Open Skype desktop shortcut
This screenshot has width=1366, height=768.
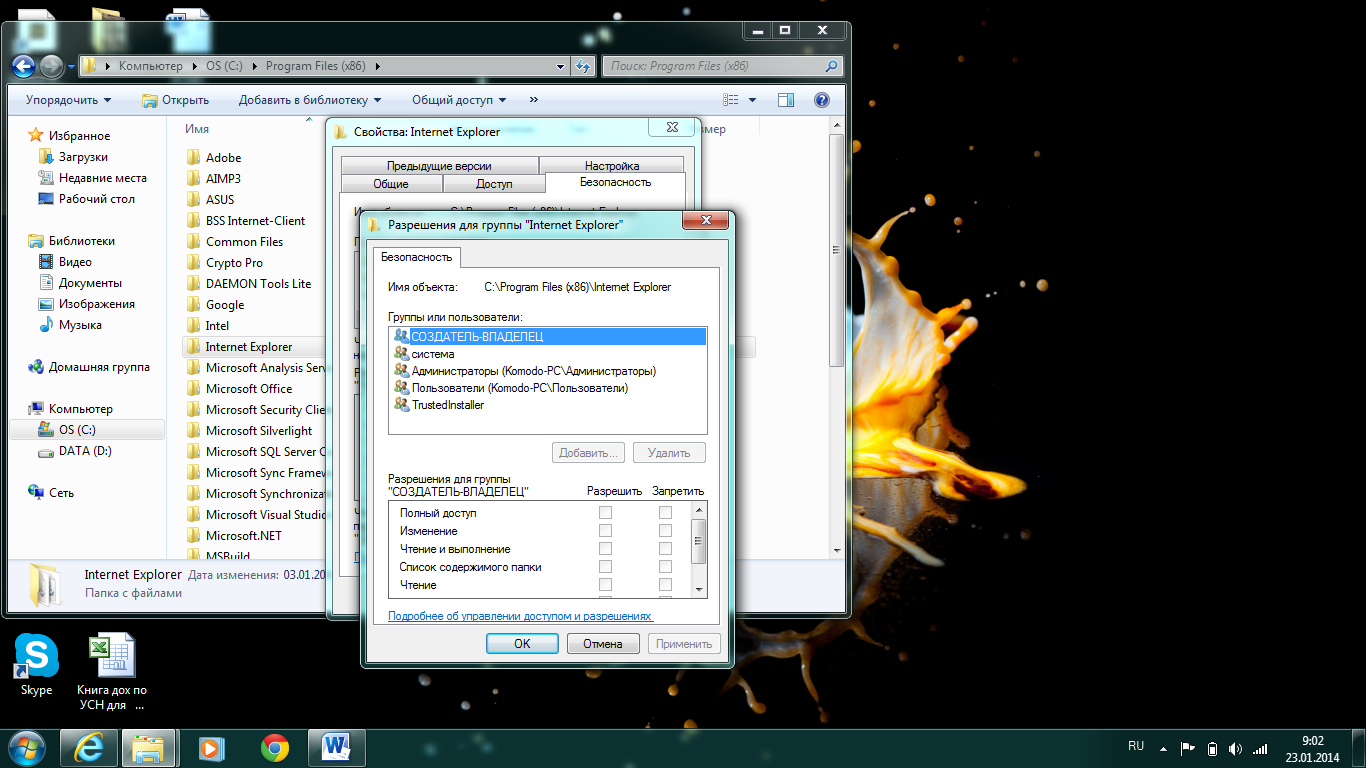coord(36,665)
